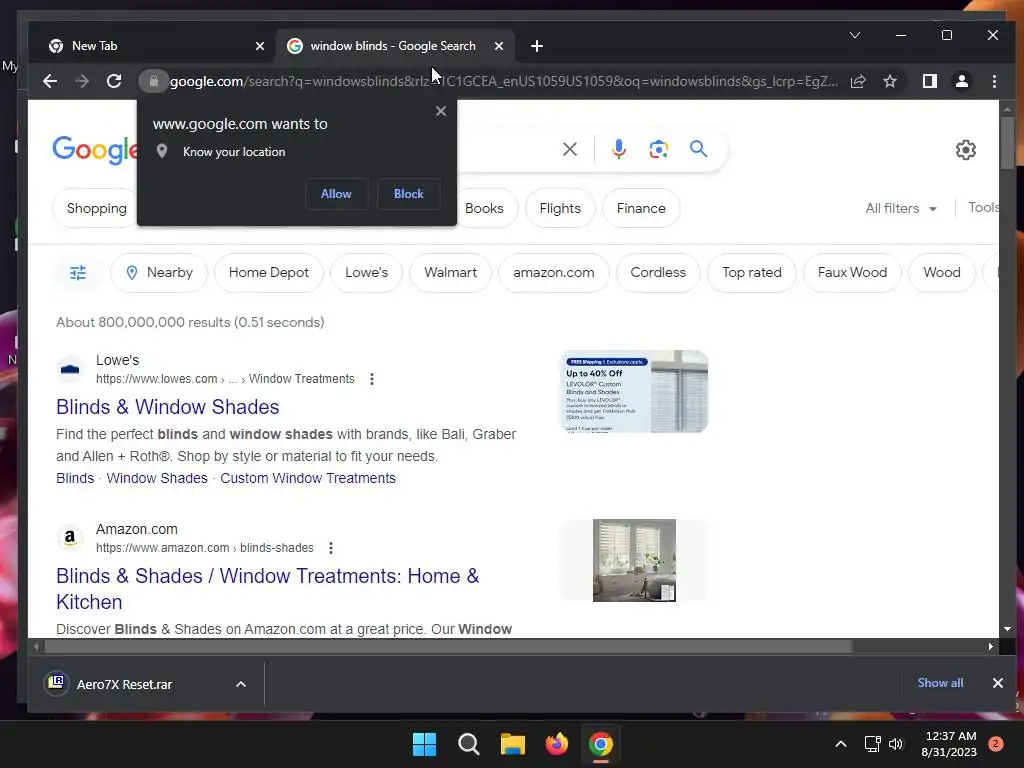Bookmark this page with star icon
Viewport: 1024px width, 768px height.
[889, 81]
